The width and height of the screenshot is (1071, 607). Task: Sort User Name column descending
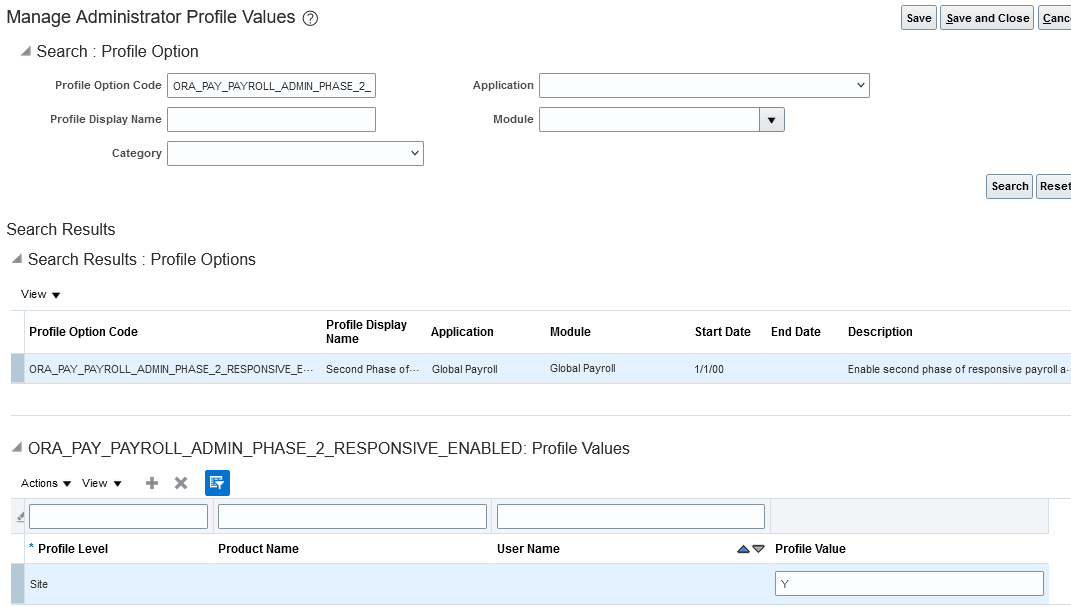(x=759, y=549)
